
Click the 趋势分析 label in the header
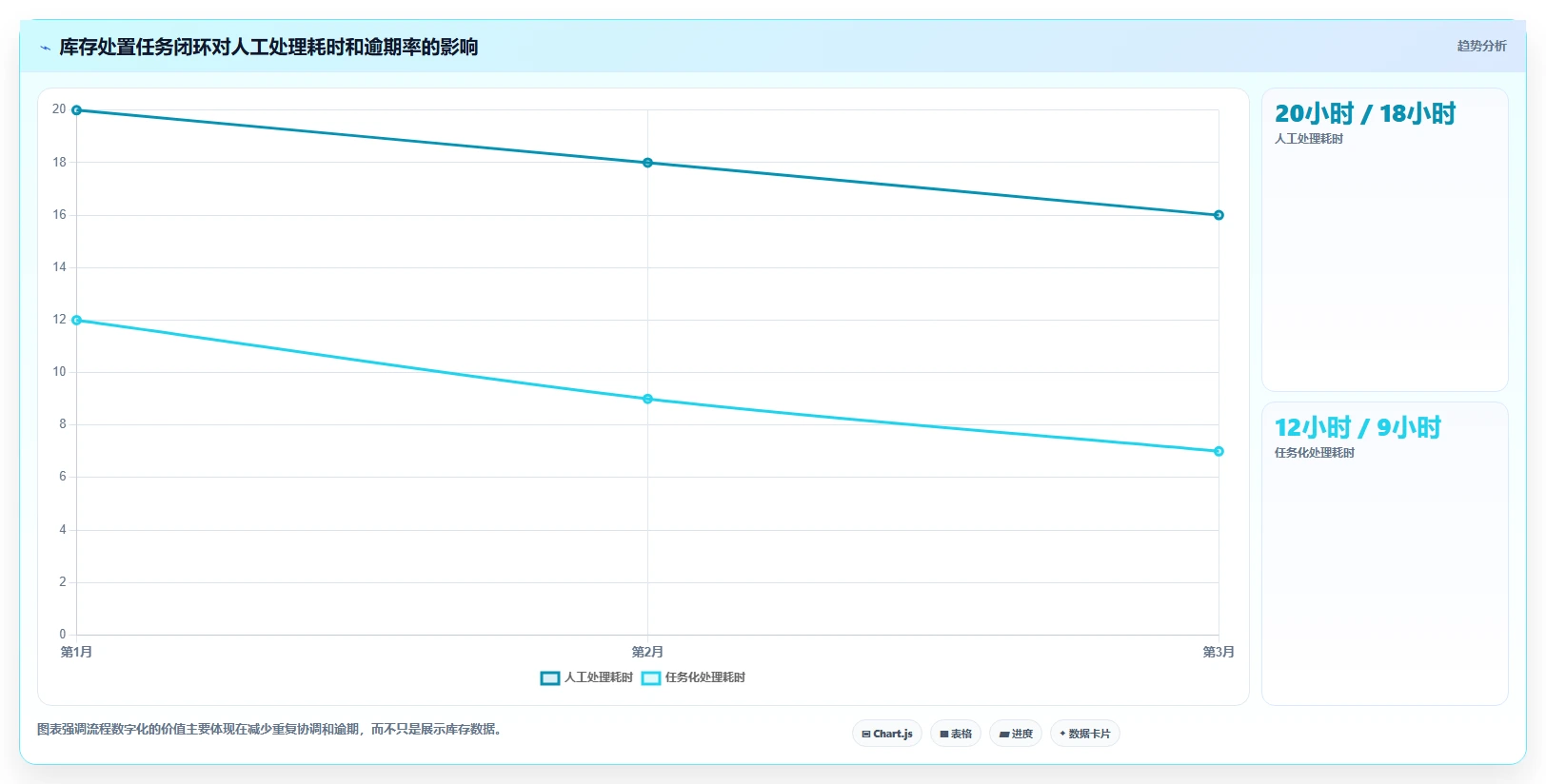coord(1481,46)
